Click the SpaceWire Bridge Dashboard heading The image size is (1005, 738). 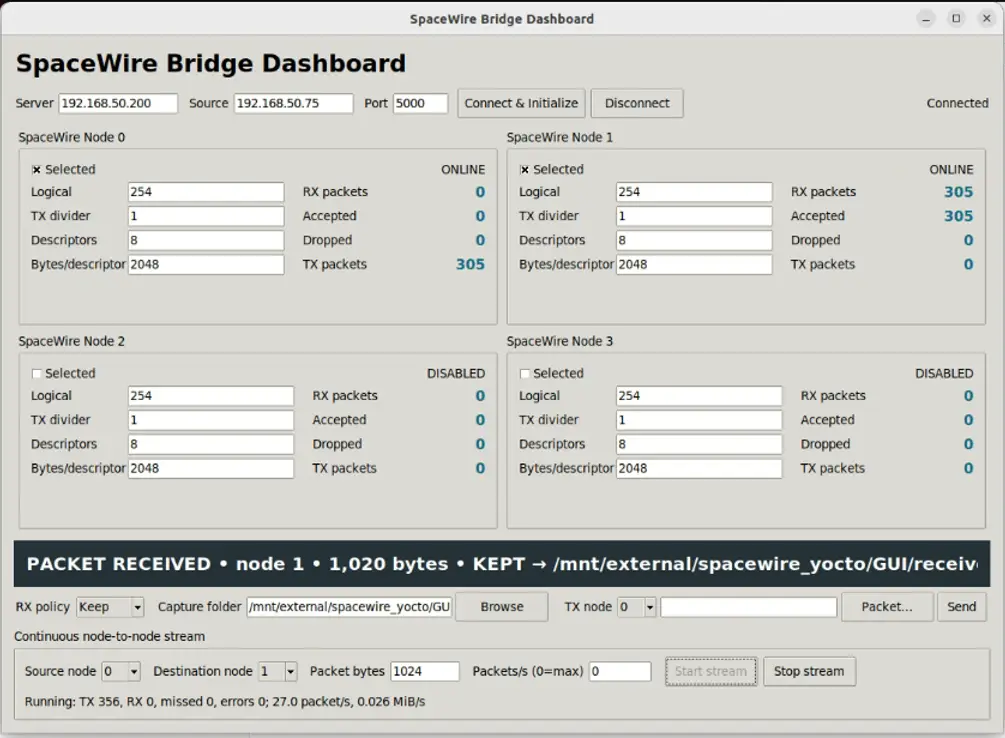(x=211, y=63)
